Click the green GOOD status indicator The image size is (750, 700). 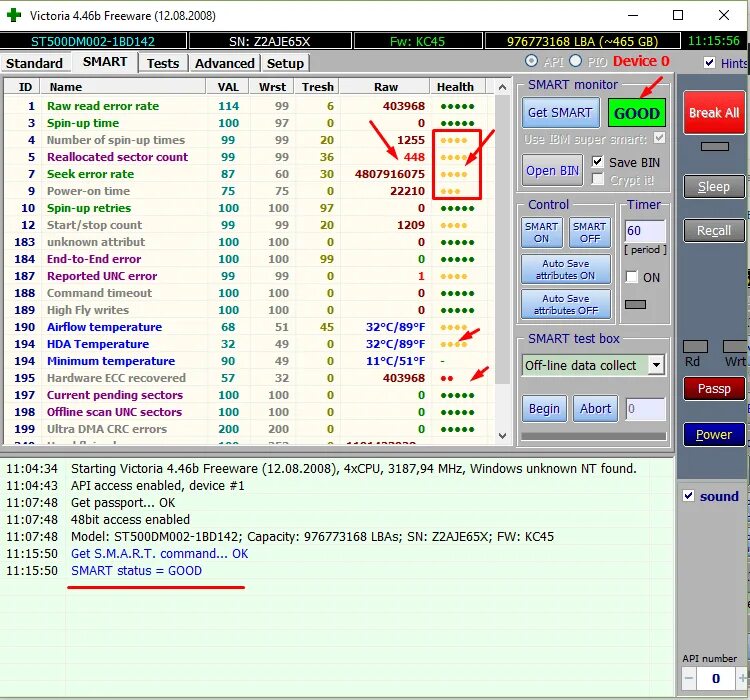click(x=637, y=113)
